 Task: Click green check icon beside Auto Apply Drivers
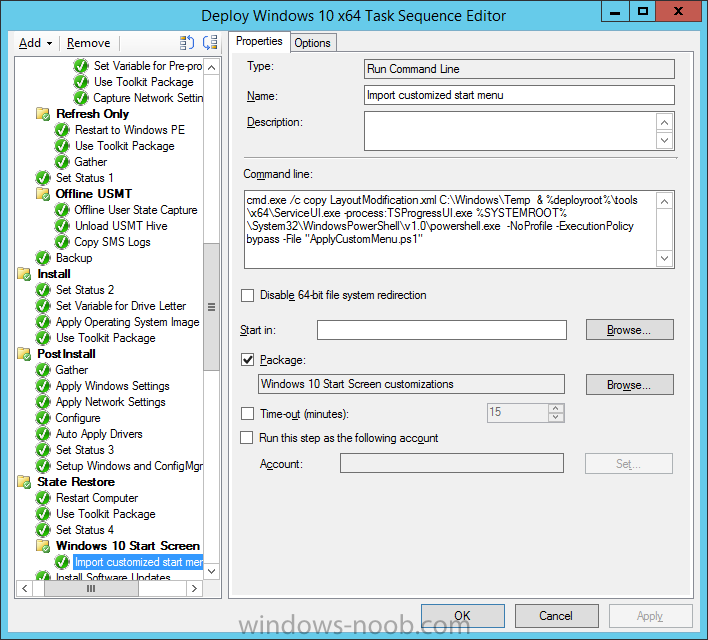pos(43,434)
